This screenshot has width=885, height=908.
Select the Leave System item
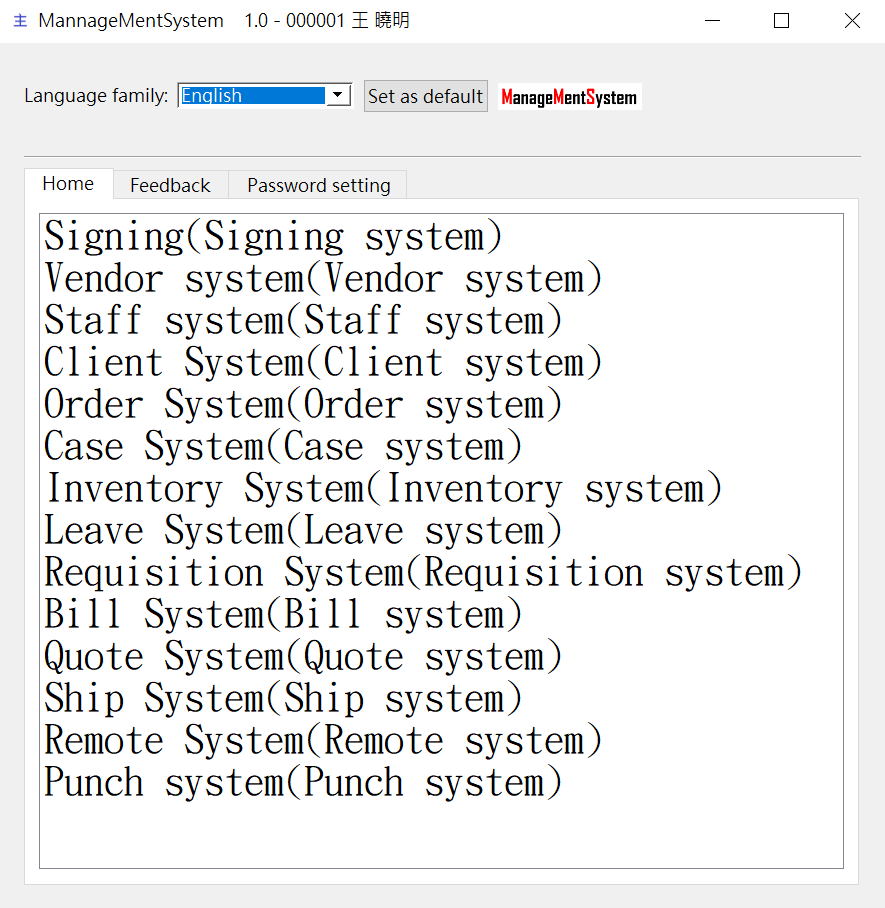coord(303,531)
